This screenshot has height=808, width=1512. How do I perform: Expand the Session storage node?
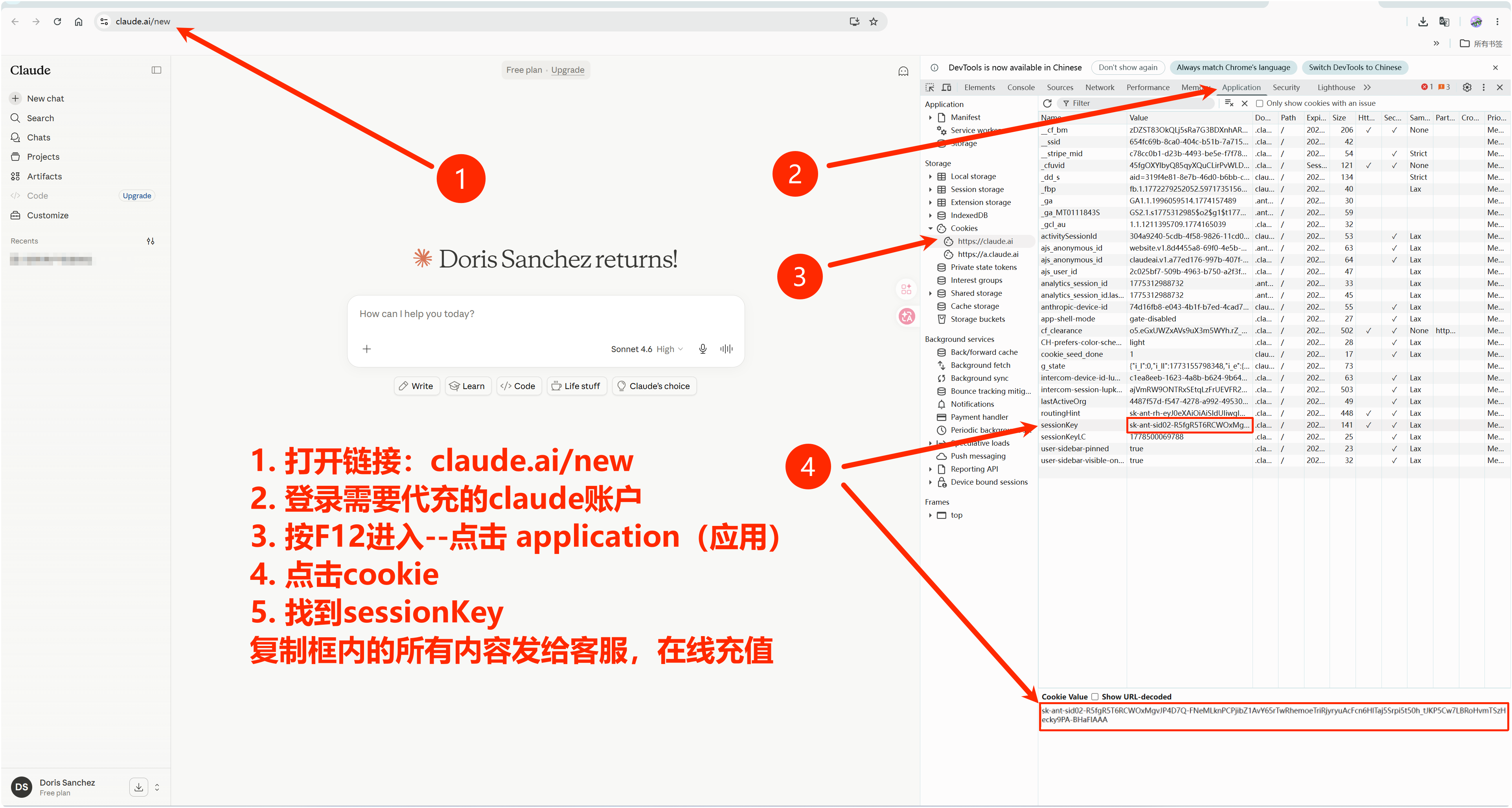coord(930,190)
